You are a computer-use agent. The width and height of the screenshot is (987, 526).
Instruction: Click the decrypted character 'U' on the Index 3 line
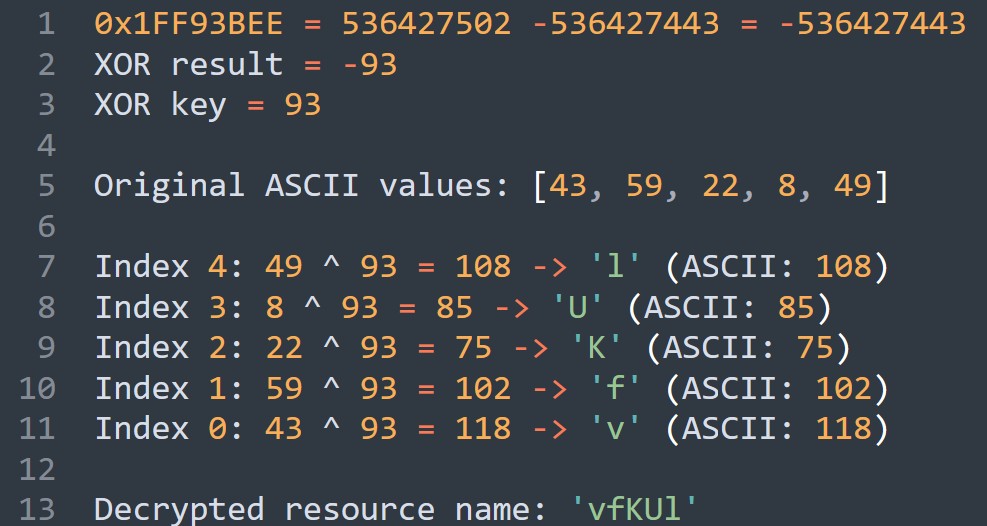pyautogui.click(x=577, y=307)
